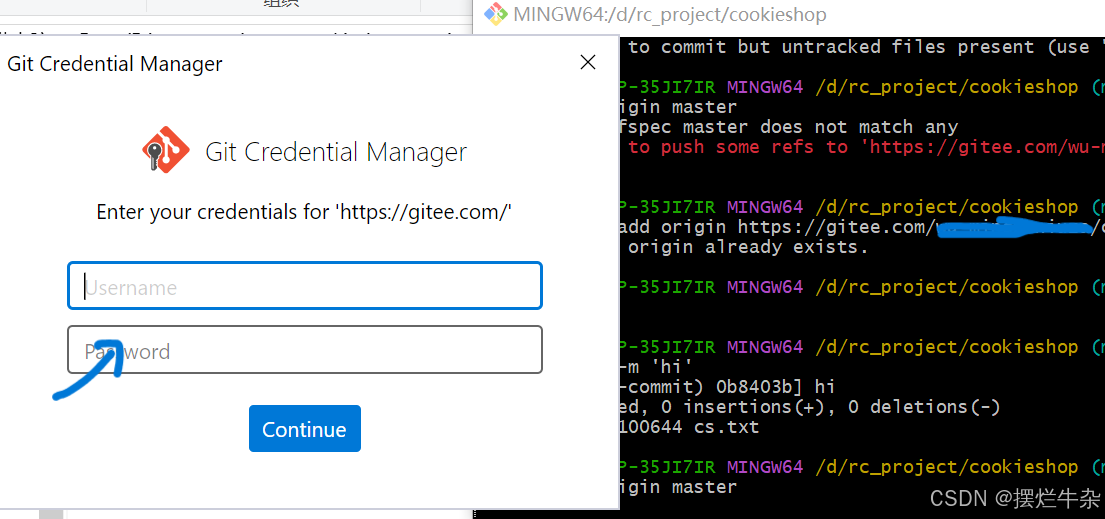Click the '0b8403b] hi' commit line in terminal
This screenshot has width=1105, height=519.
pyautogui.click(x=727, y=387)
